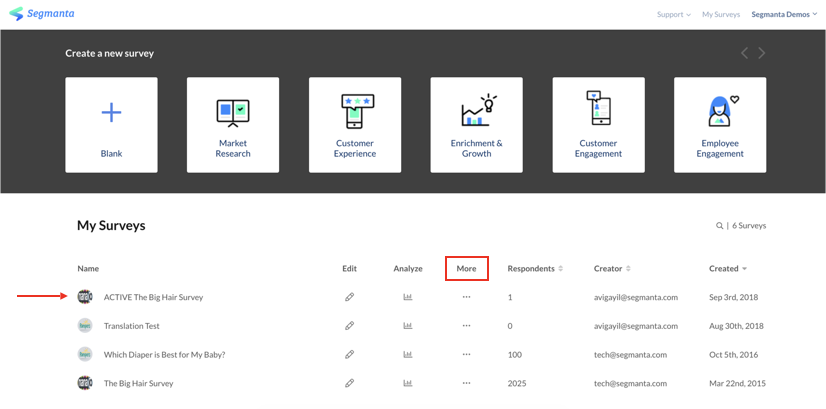
Task: Click the search magnifier icon beside 6 Surveys
Action: pyautogui.click(x=719, y=226)
